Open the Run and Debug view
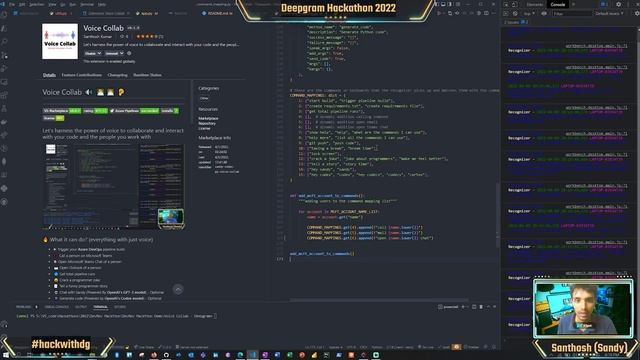640x360 pixels. click(4, 69)
